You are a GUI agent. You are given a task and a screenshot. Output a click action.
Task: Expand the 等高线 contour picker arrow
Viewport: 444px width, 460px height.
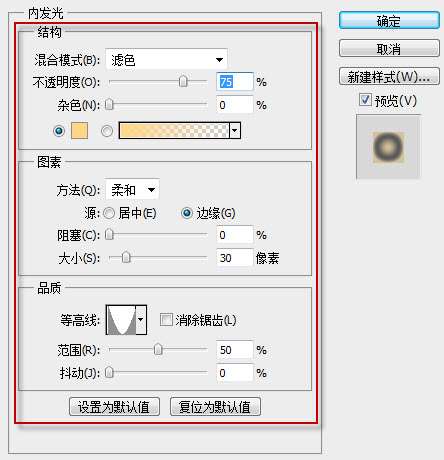click(141, 320)
